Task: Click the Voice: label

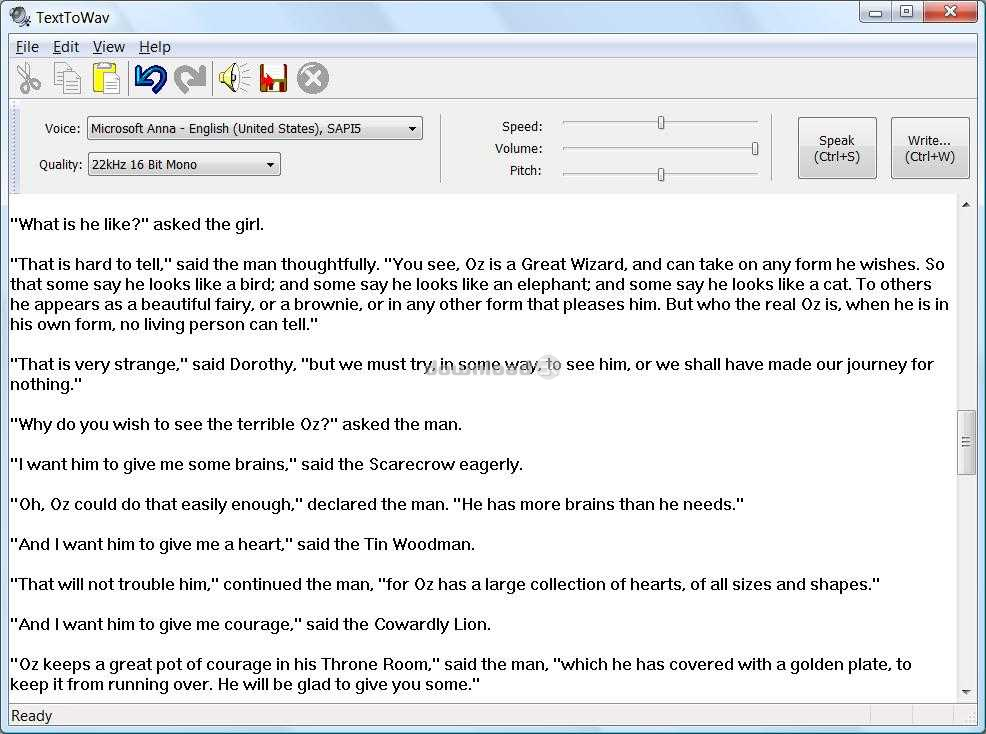Action: [x=62, y=128]
